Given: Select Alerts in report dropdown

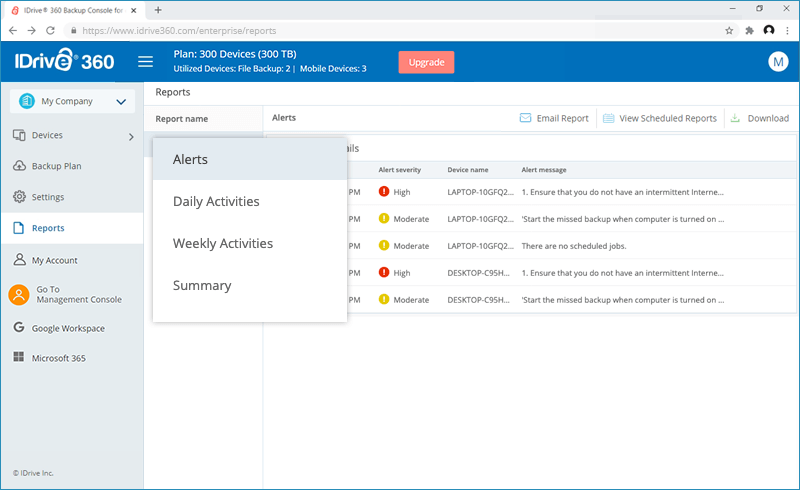Looking at the screenshot, I should 250,159.
